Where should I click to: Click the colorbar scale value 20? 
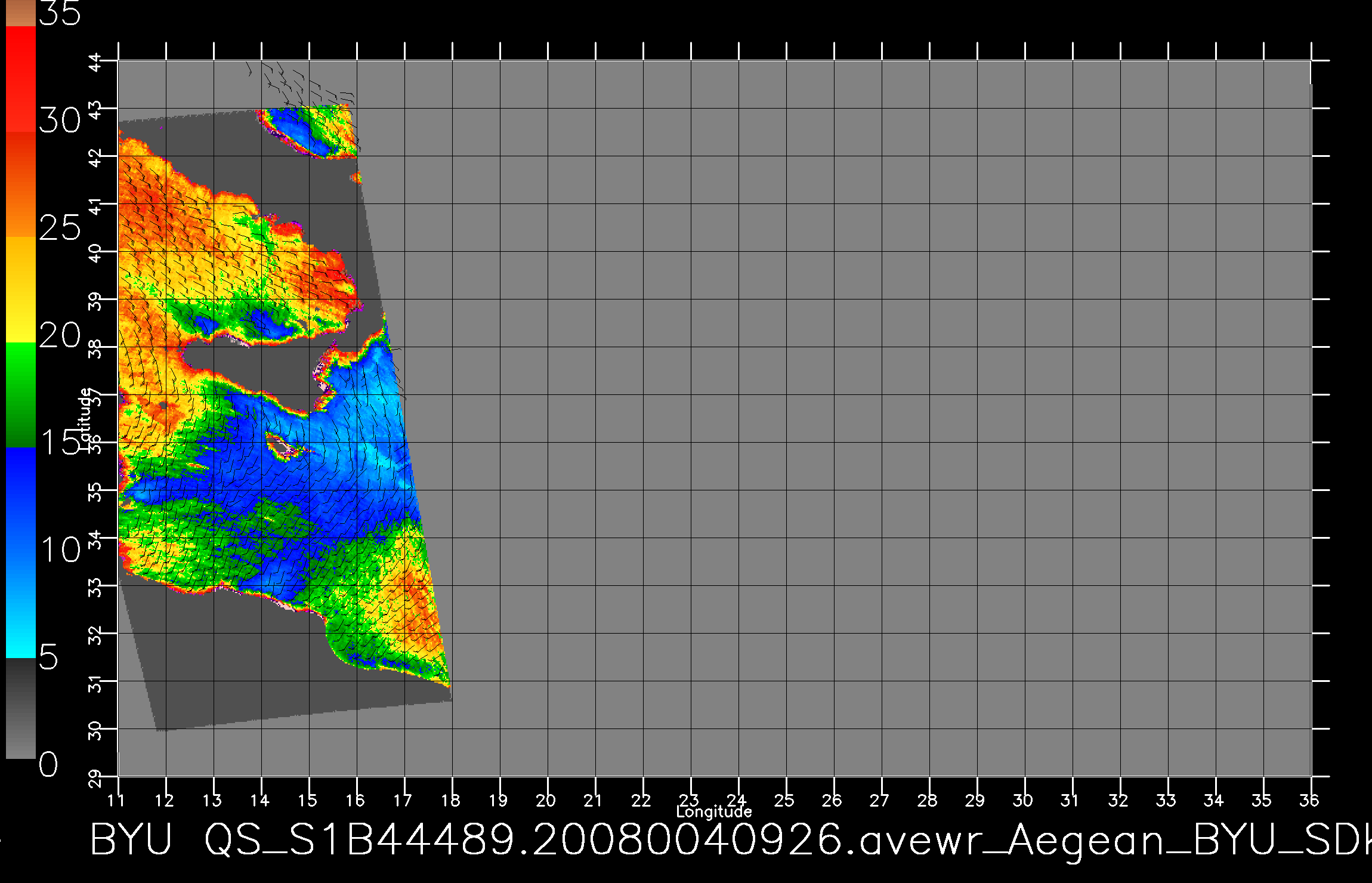(x=60, y=335)
